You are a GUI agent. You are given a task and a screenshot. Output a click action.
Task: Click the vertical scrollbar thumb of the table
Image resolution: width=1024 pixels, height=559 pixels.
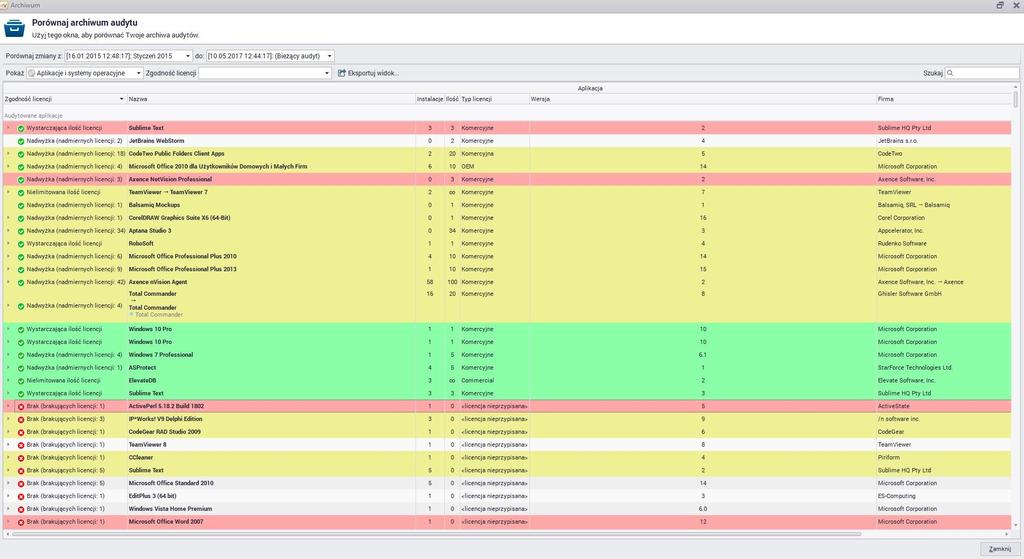(x=1016, y=99)
